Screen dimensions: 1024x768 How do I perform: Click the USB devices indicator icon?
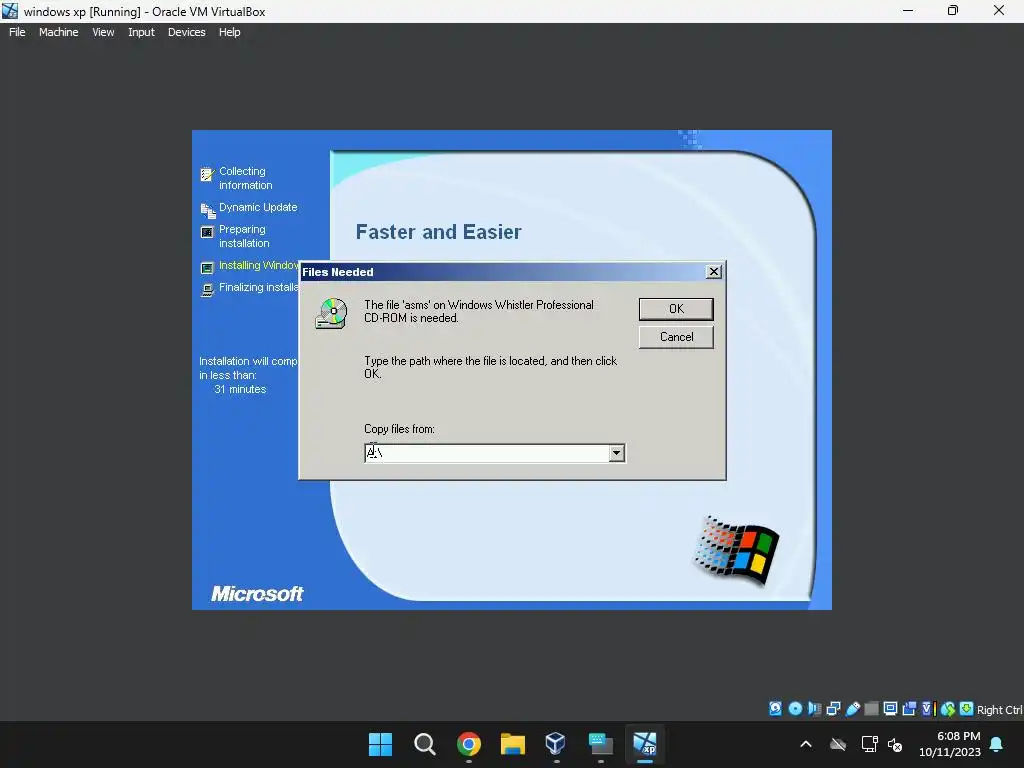tap(853, 709)
